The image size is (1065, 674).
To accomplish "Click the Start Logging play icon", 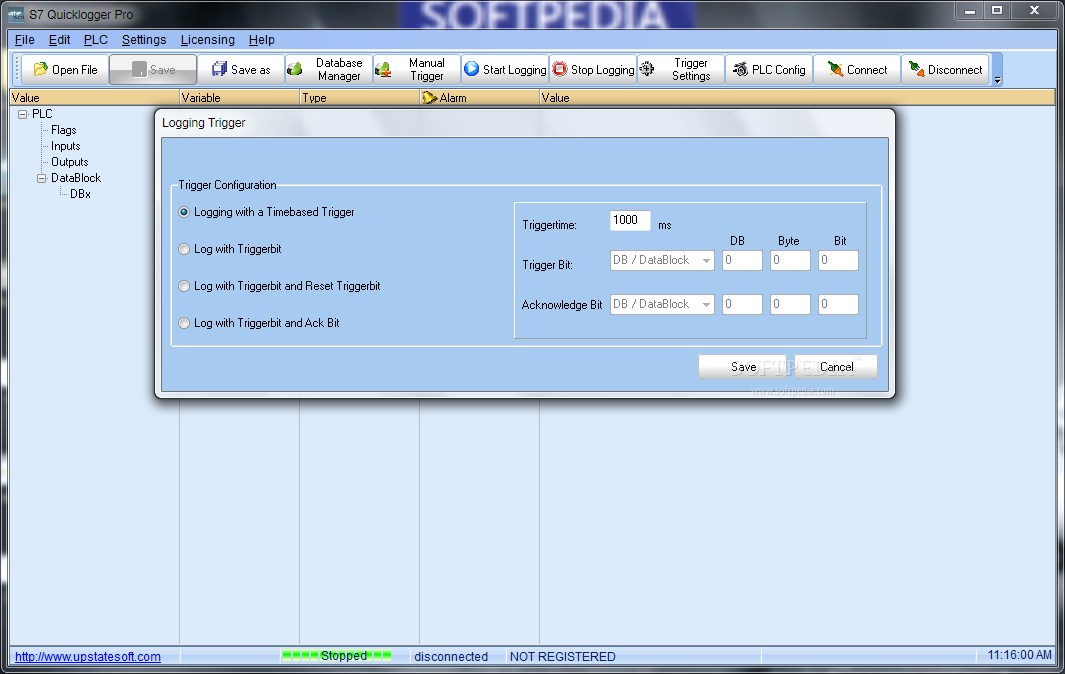I will click(x=471, y=69).
